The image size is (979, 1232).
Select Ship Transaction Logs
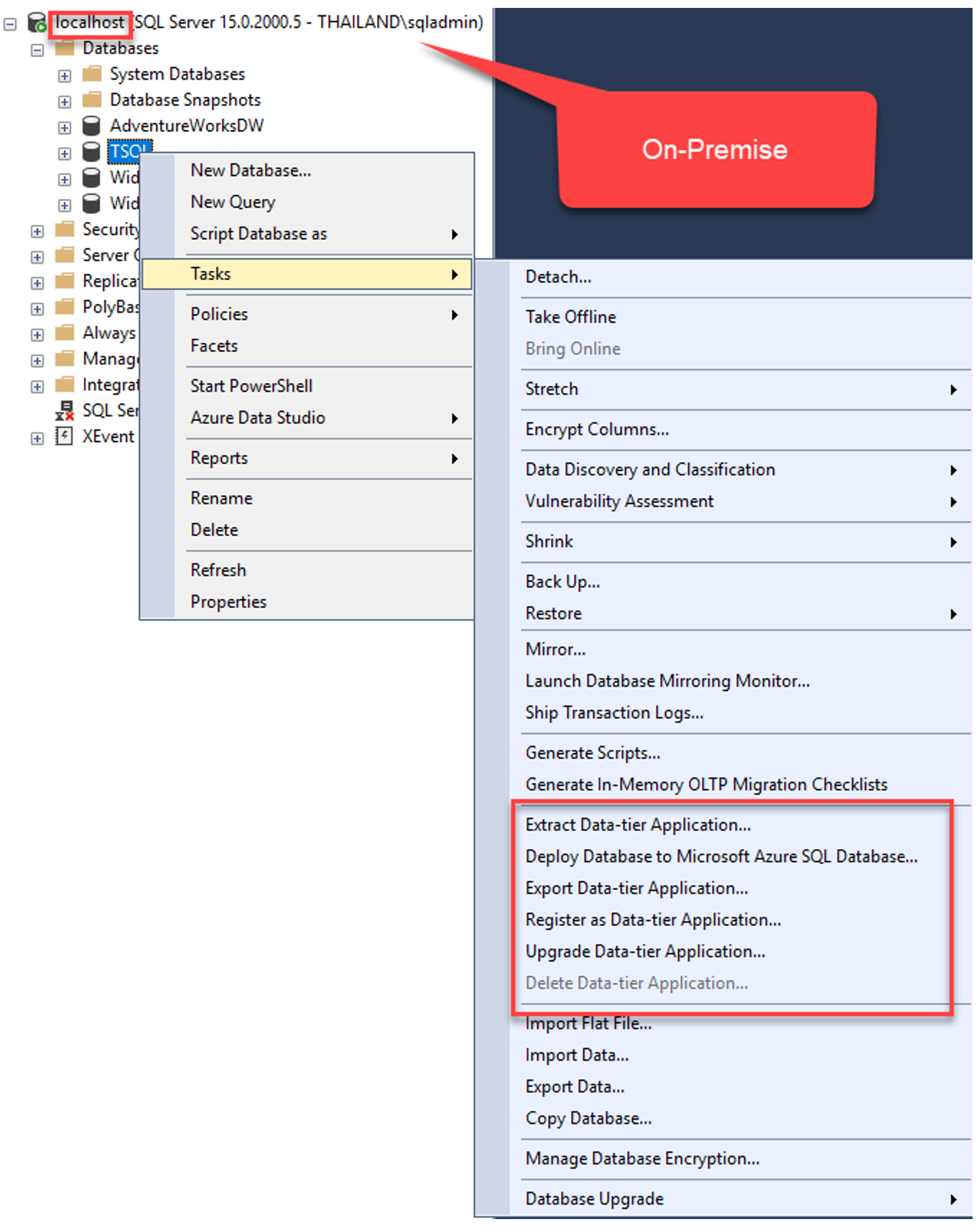coord(723,712)
